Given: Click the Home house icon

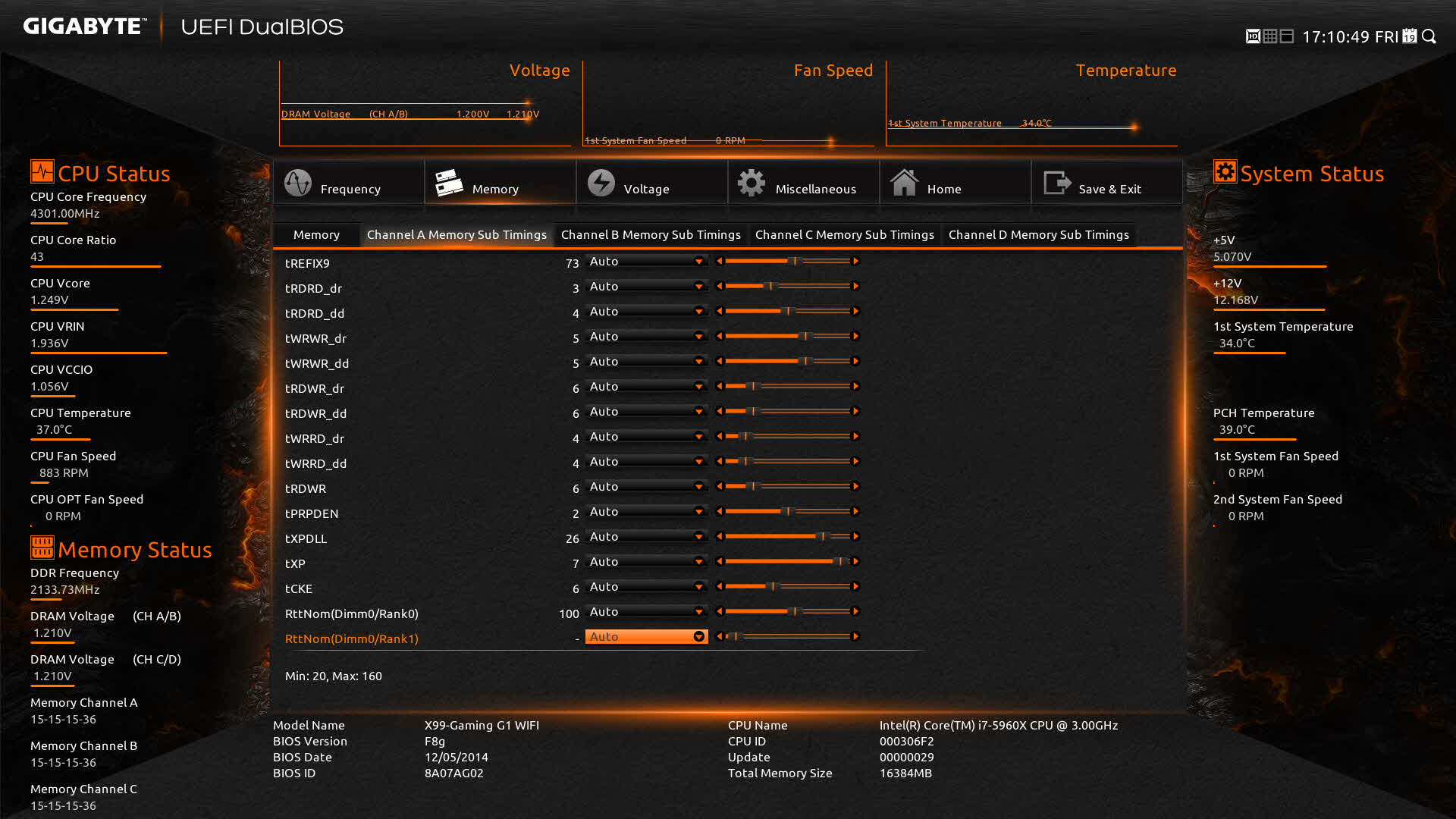Looking at the screenshot, I should [904, 183].
